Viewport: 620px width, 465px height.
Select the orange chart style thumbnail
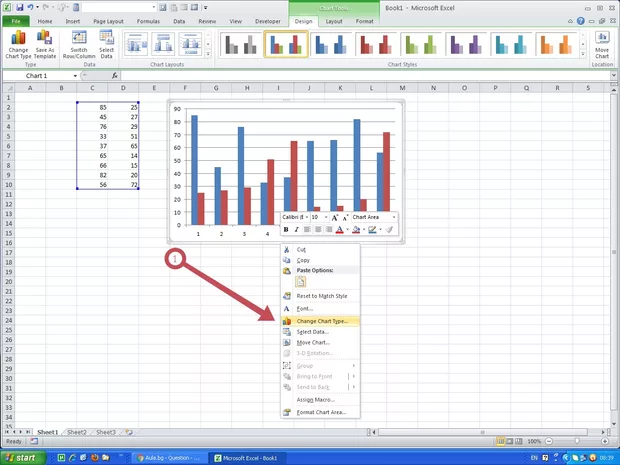[x=556, y=44]
